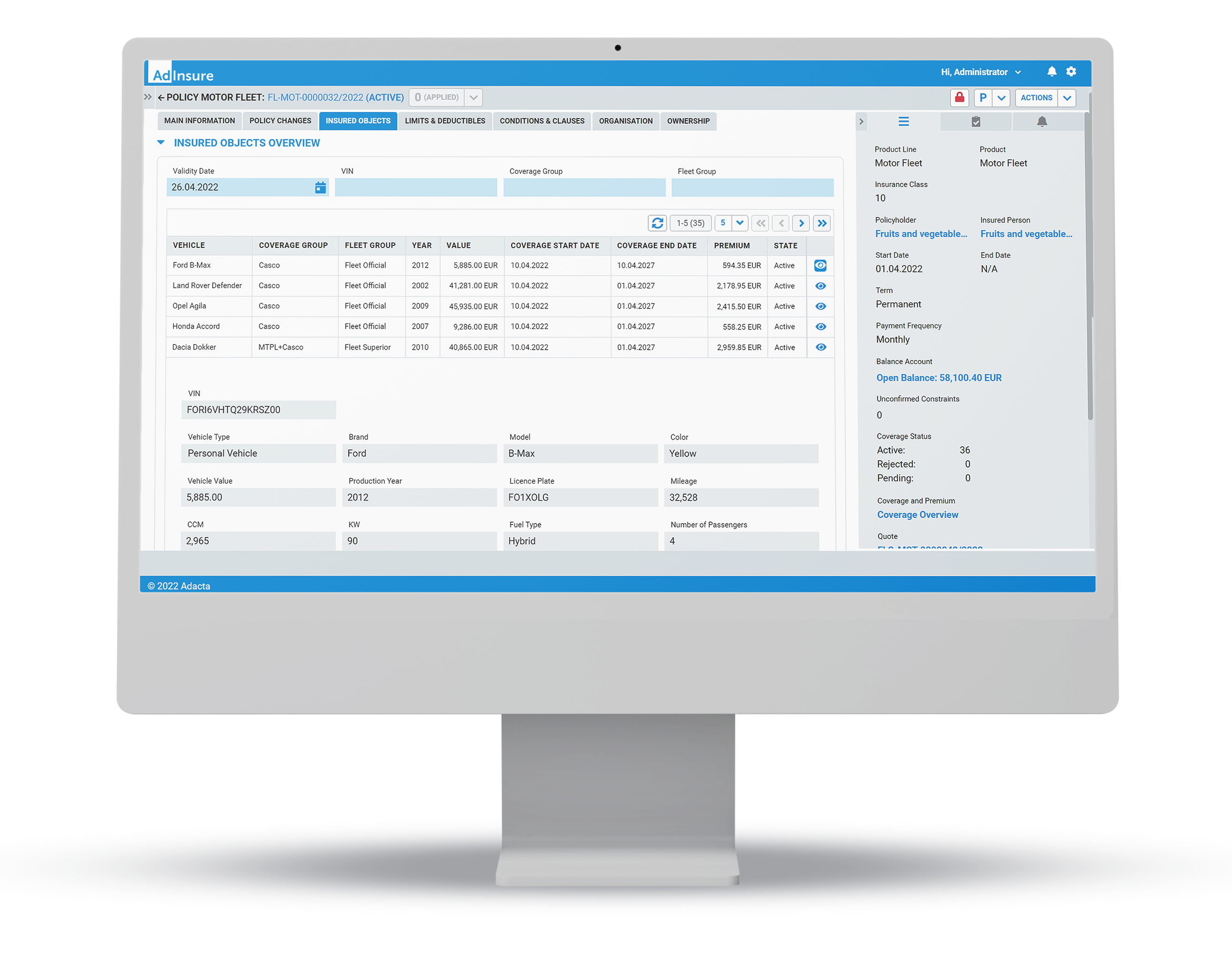Click the settings gear icon top right
Image resolution: width=1232 pixels, height=958 pixels.
click(1071, 71)
